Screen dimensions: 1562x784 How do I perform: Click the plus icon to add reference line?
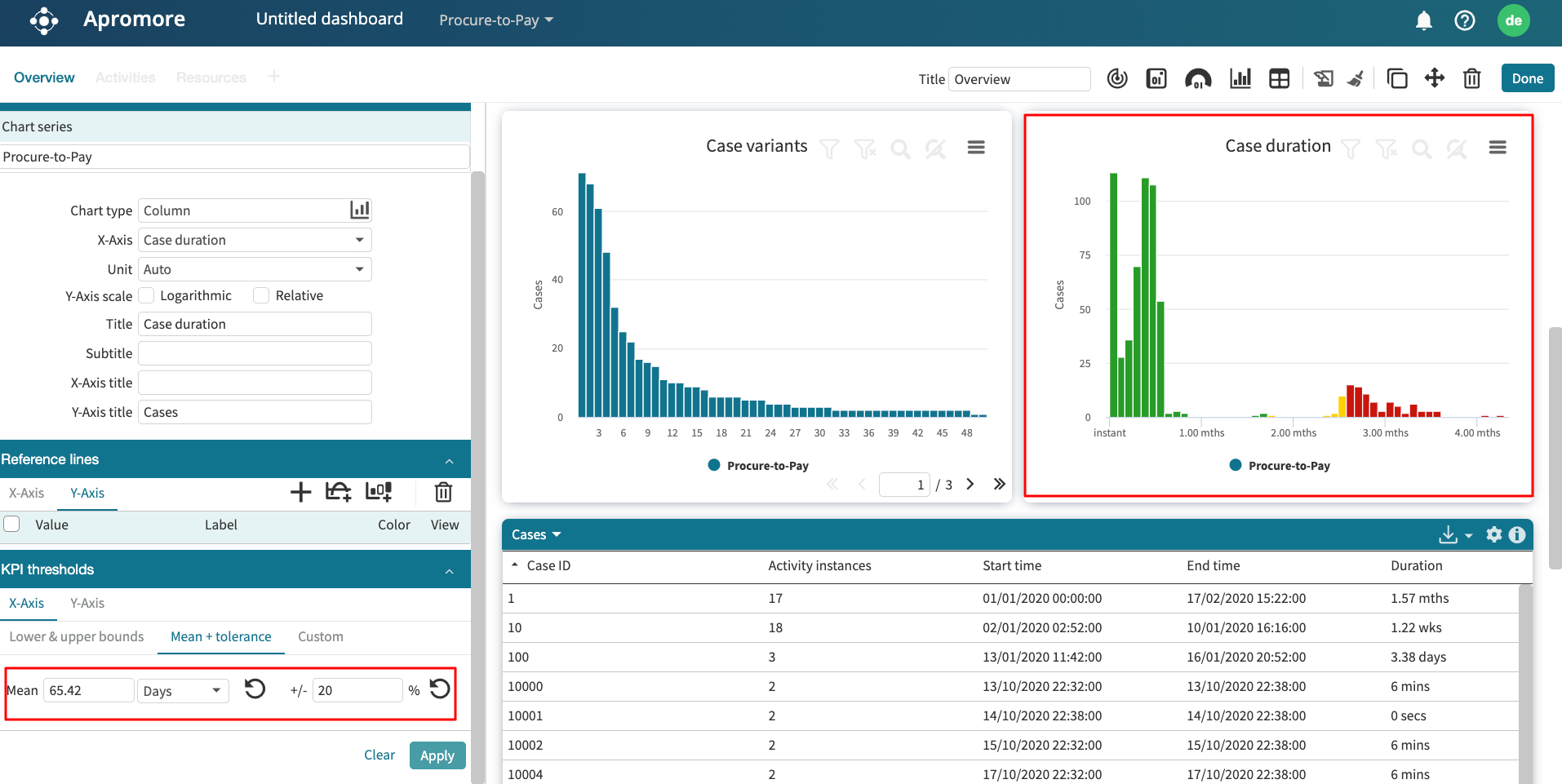coord(300,492)
